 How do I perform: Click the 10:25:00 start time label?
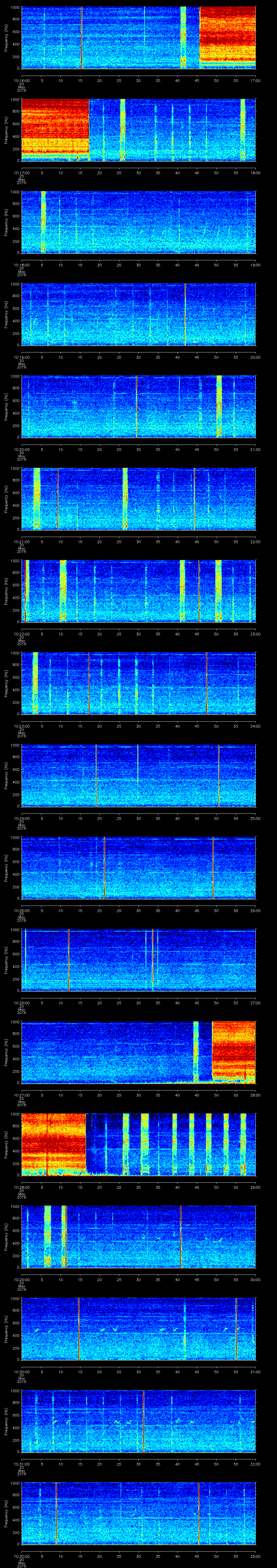[21, 910]
